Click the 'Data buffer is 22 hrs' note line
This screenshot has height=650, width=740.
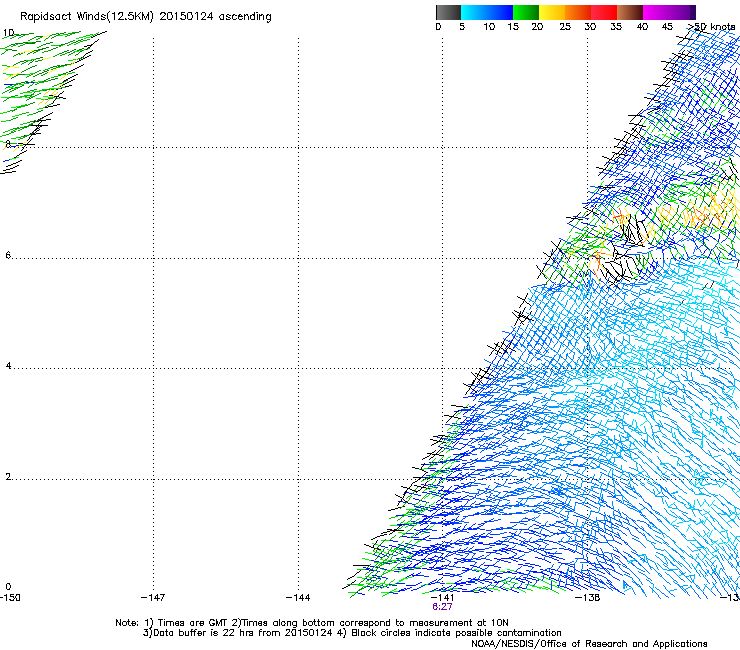352,633
